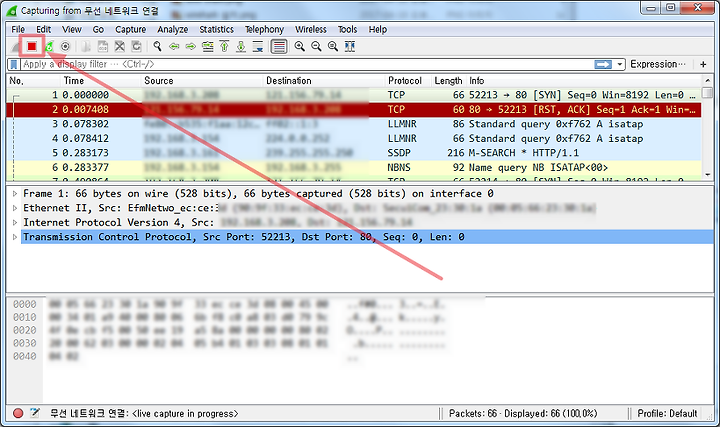Click the Expression… button
720x427 pixels.
(658, 64)
